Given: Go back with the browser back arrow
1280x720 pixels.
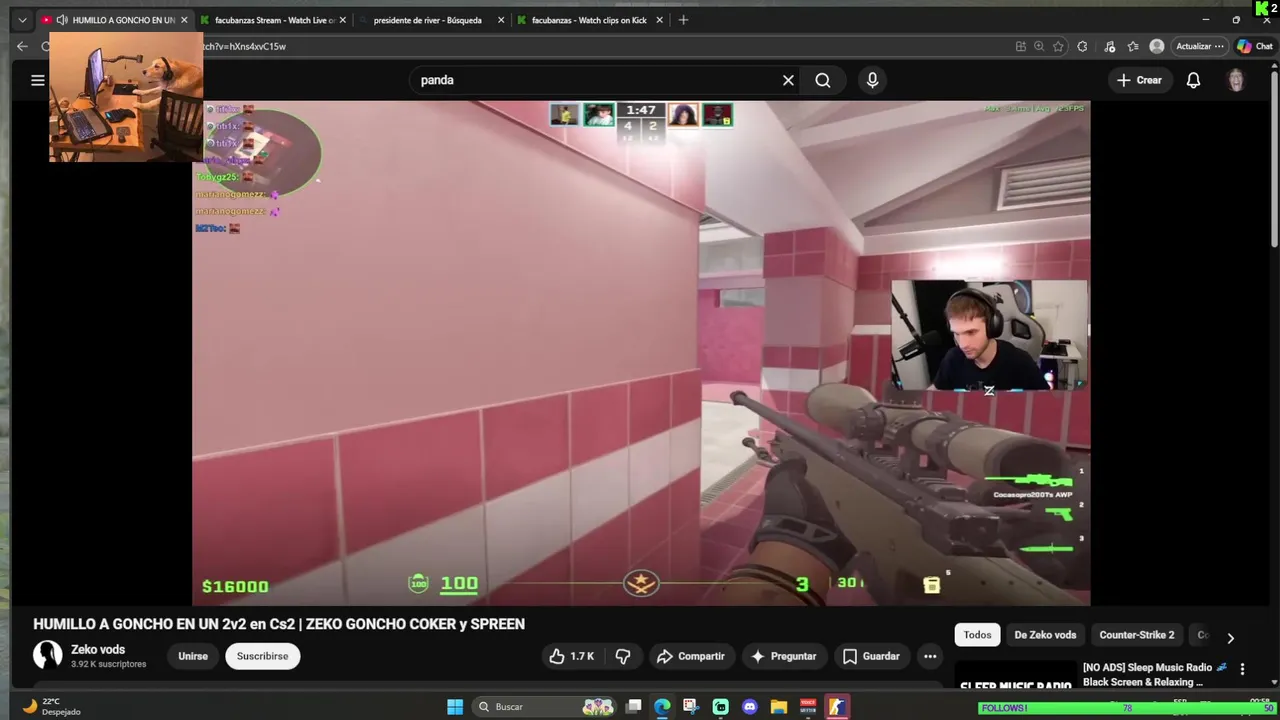Looking at the screenshot, I should coord(23,46).
